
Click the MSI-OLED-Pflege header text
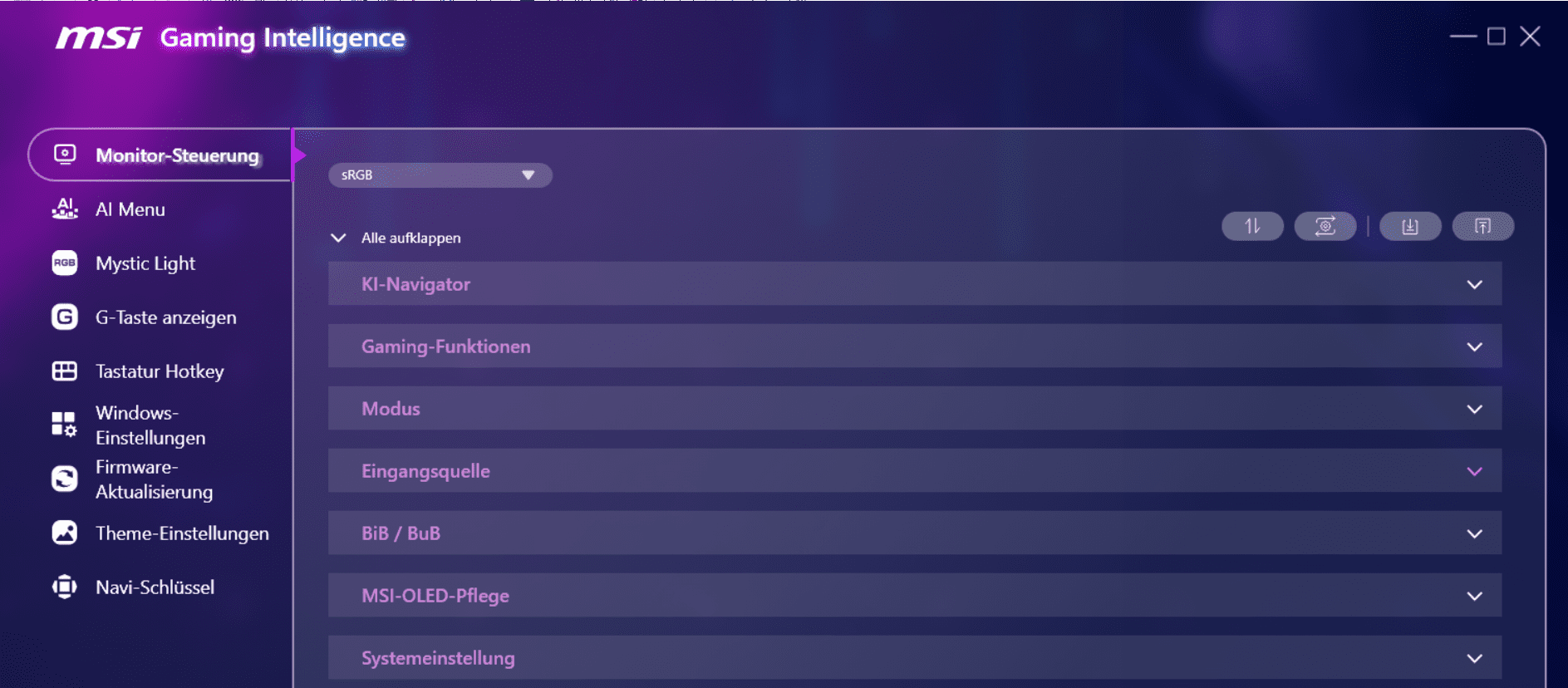coord(435,596)
